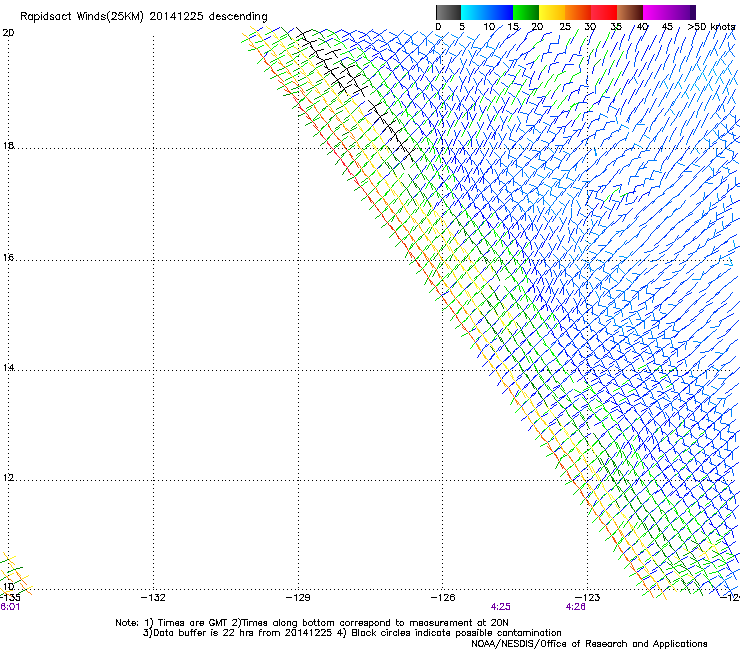Viewport: 740px width, 650px height.
Task: Click the longitude axis label '-132'
Action: [x=153, y=598]
